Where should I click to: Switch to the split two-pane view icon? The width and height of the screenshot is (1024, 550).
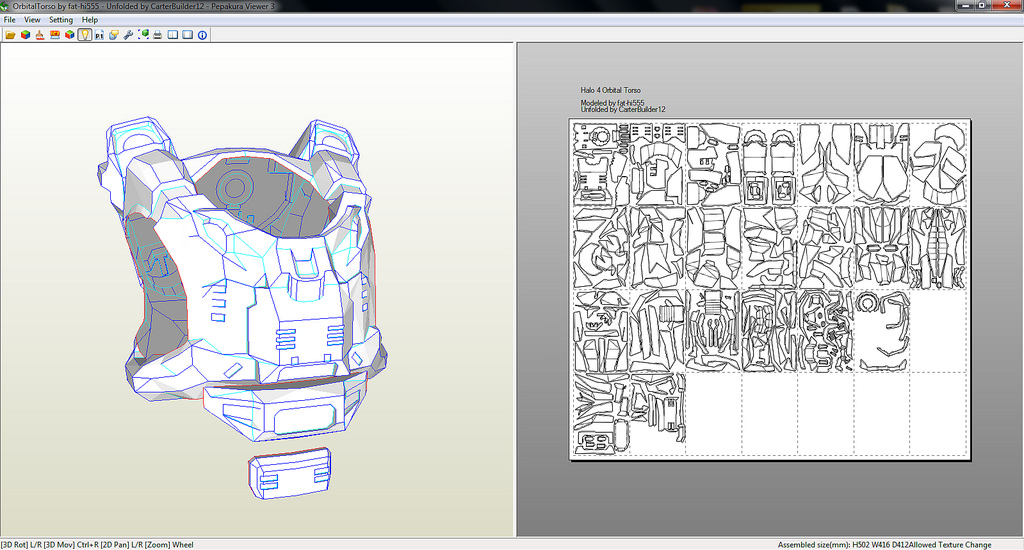(x=172, y=35)
